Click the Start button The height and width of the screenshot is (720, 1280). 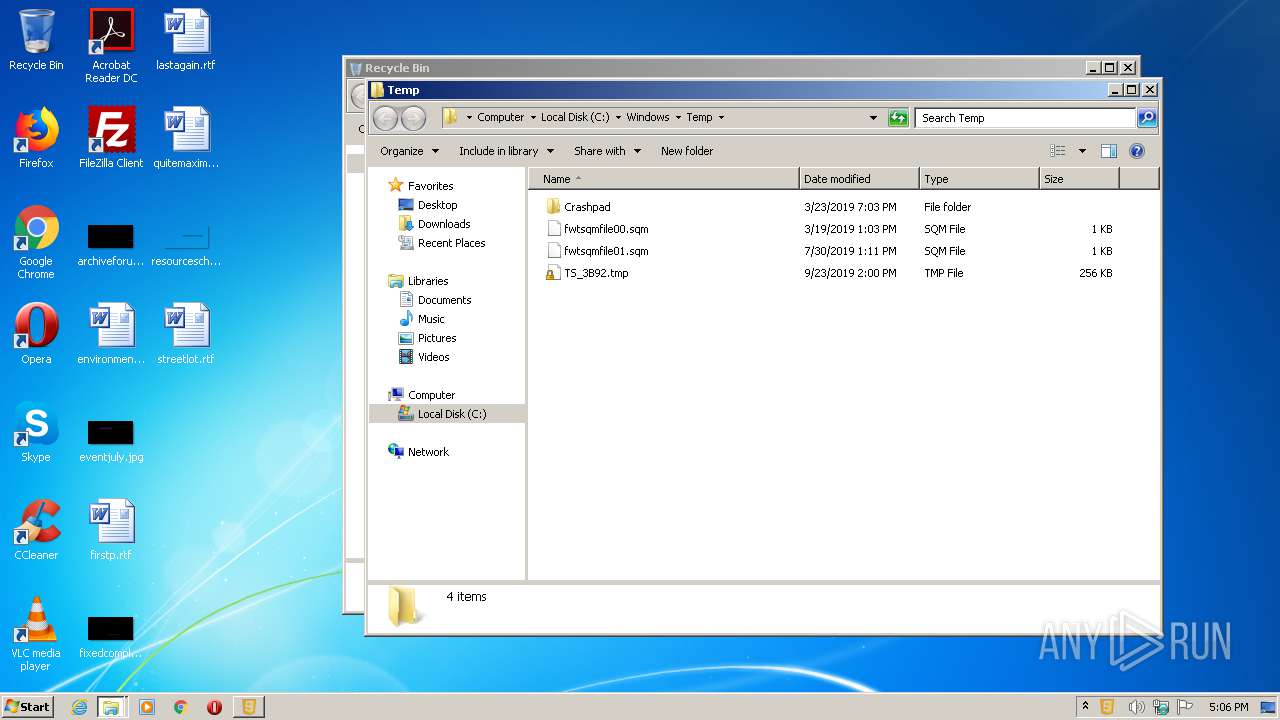click(x=27, y=706)
